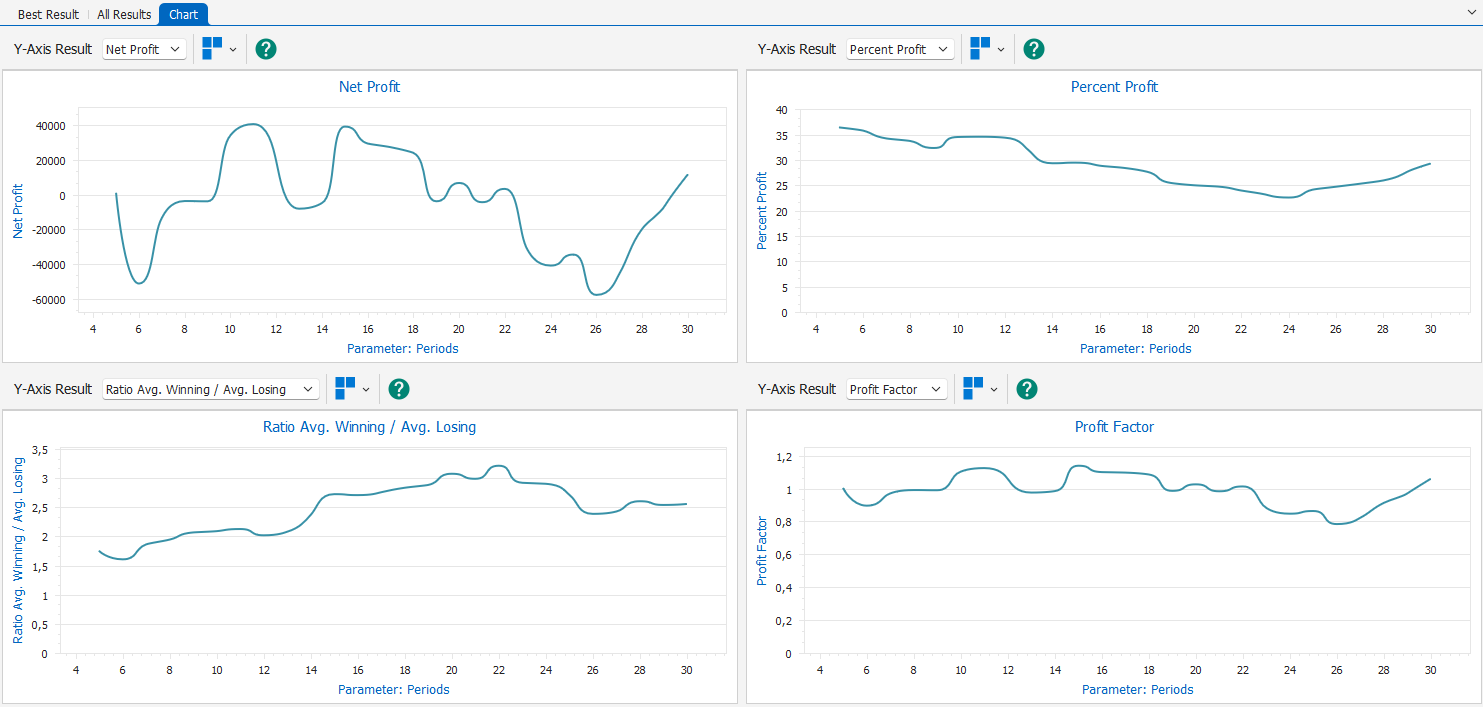1483x707 pixels.
Task: Click Parameter: Periods label under Percent Profit chart
Action: [1136, 349]
